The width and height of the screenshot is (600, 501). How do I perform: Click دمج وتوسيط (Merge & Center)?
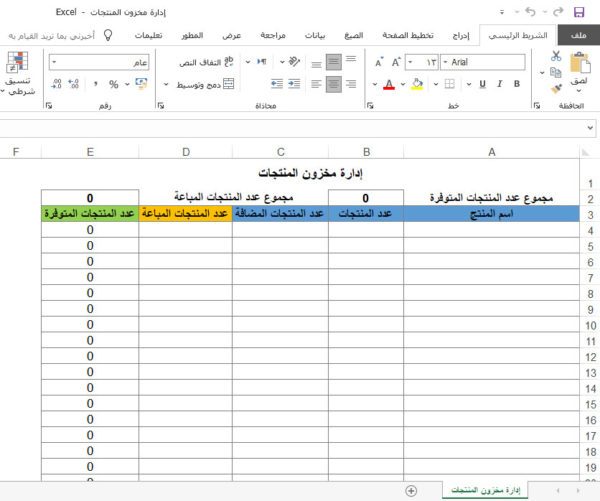click(205, 84)
